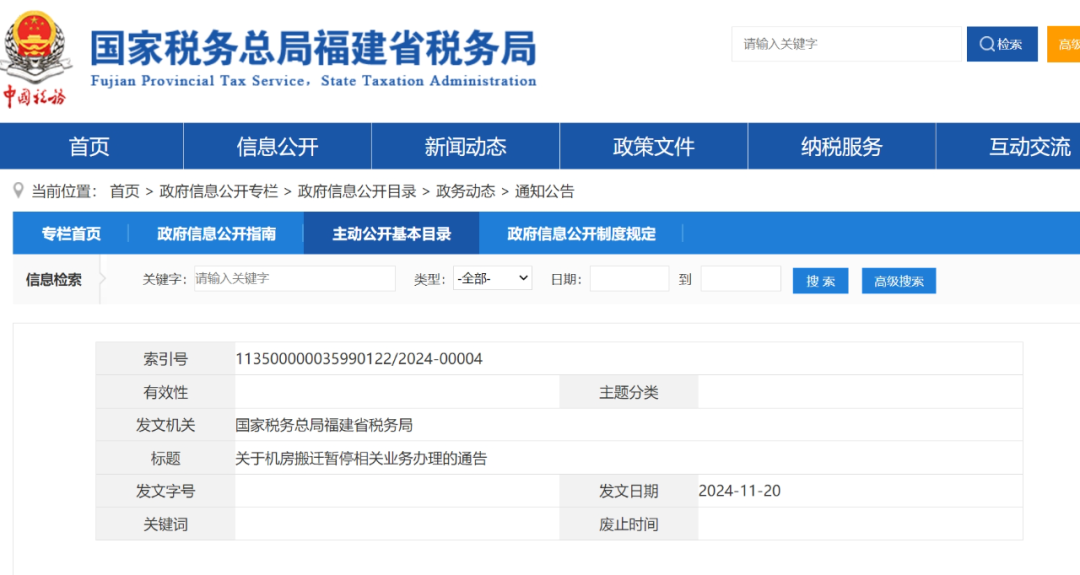The height and width of the screenshot is (575, 1080).
Task: Click the location pin icon beside 当前位置
Action: point(19,191)
